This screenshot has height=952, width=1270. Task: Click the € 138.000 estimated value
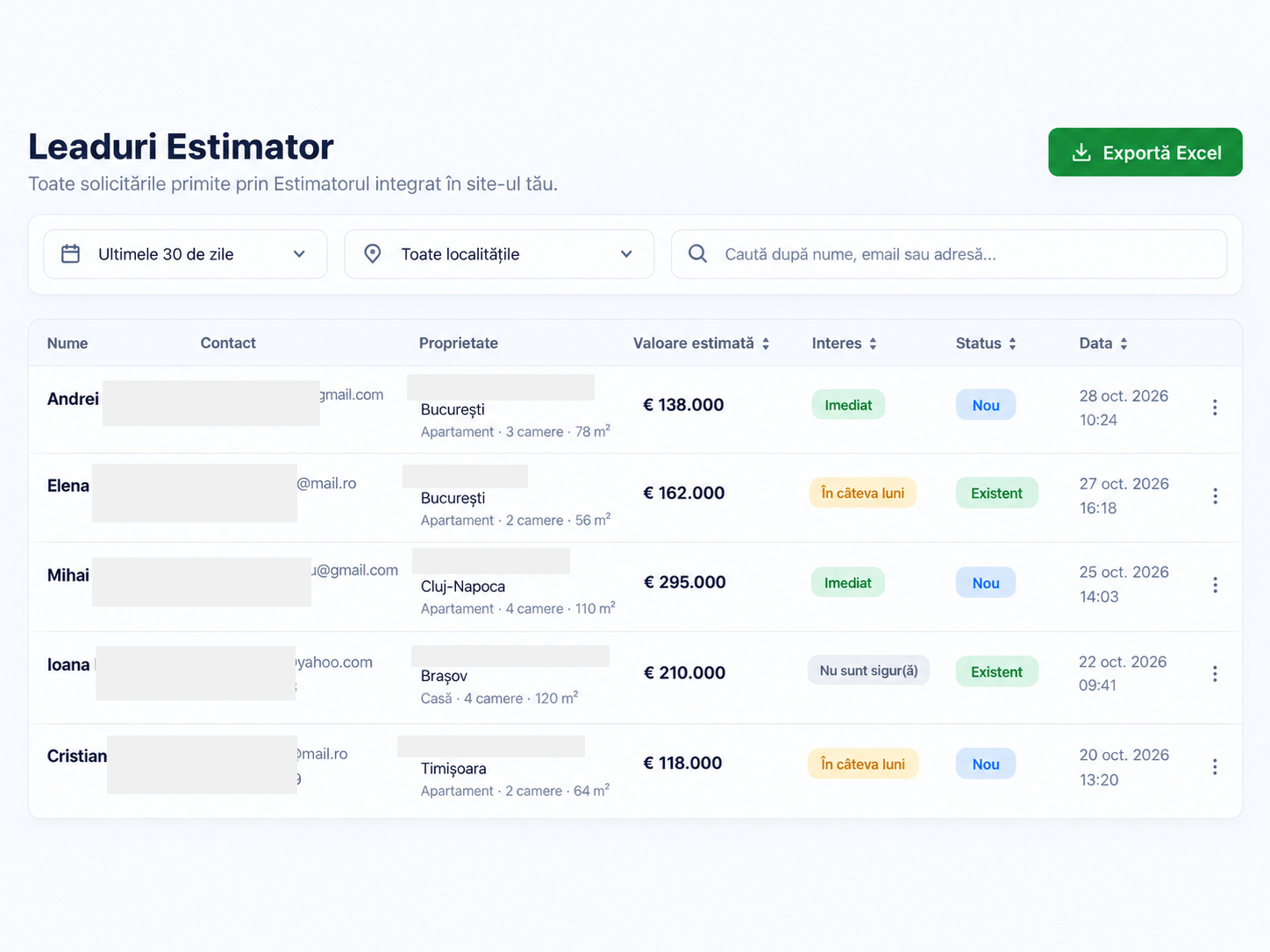click(684, 405)
